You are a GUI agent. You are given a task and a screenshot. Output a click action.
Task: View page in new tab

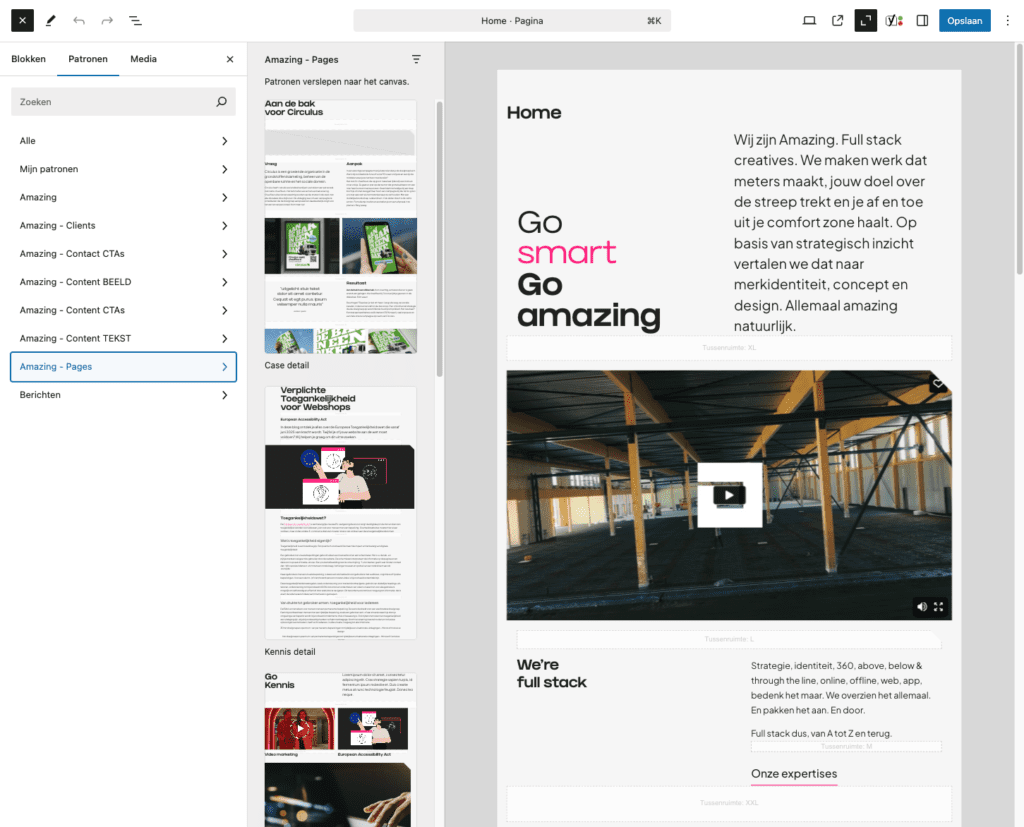837,20
